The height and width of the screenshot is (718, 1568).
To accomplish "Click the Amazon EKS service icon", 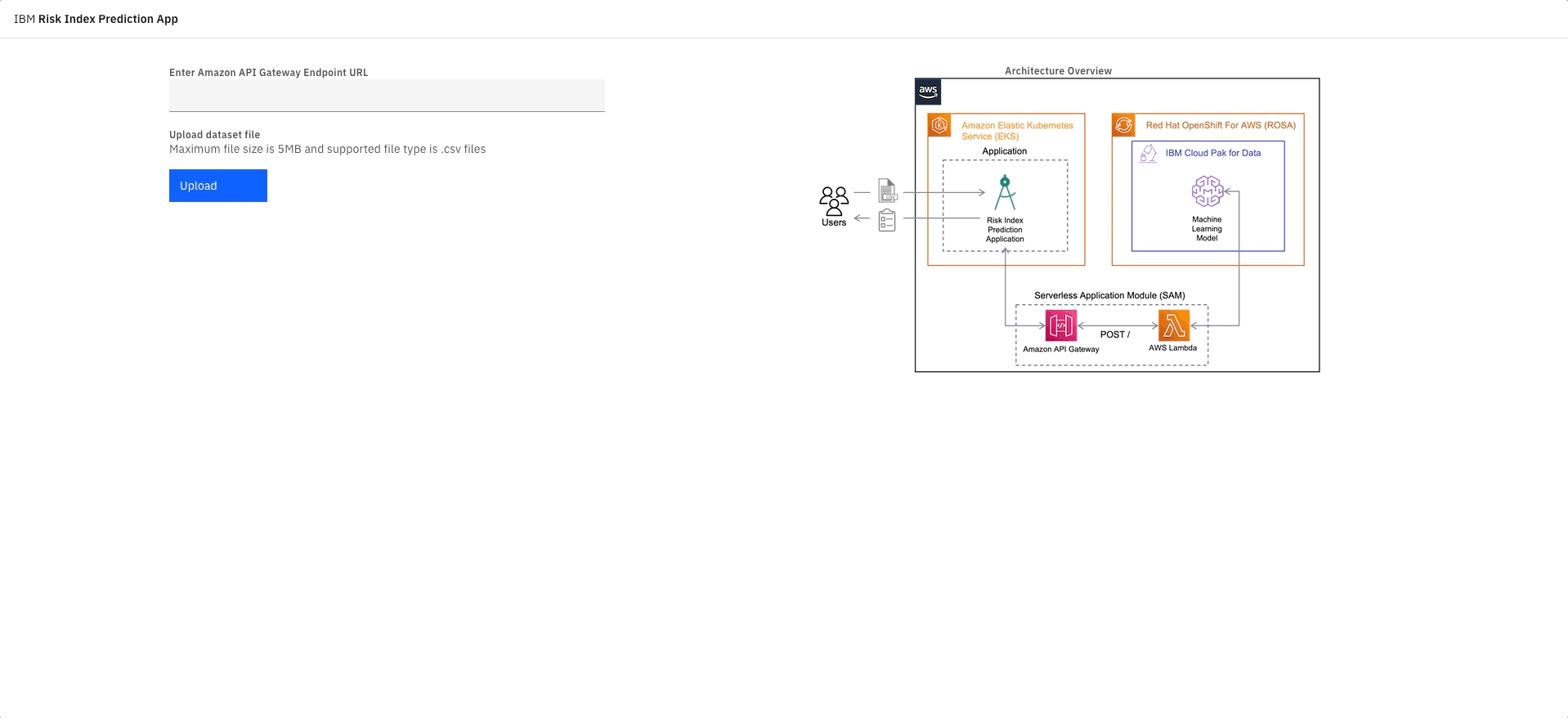I will (x=939, y=125).
